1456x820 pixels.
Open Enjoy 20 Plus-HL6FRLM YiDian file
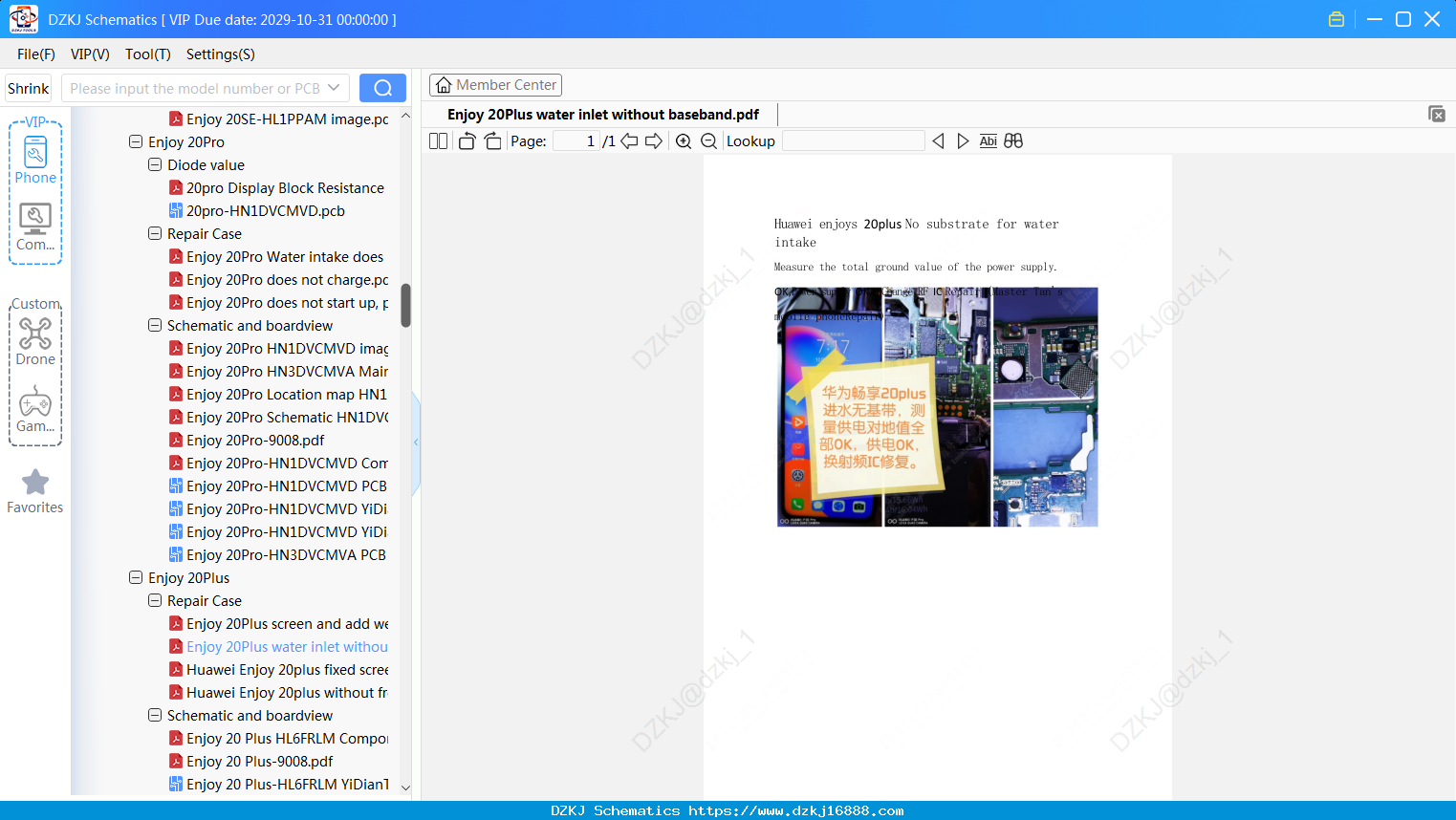278,785
